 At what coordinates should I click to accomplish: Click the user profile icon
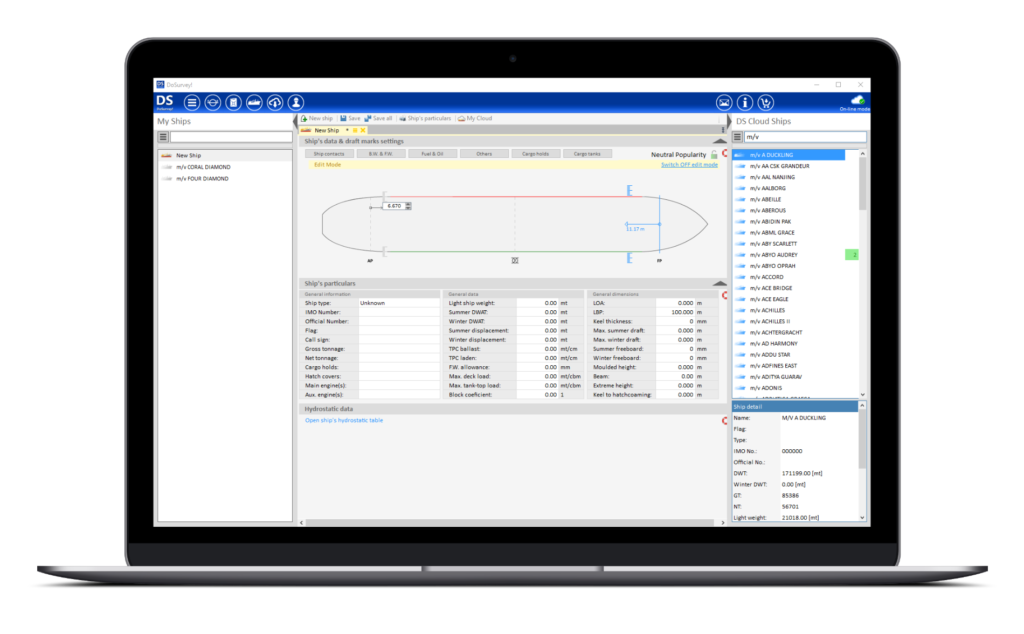point(296,102)
